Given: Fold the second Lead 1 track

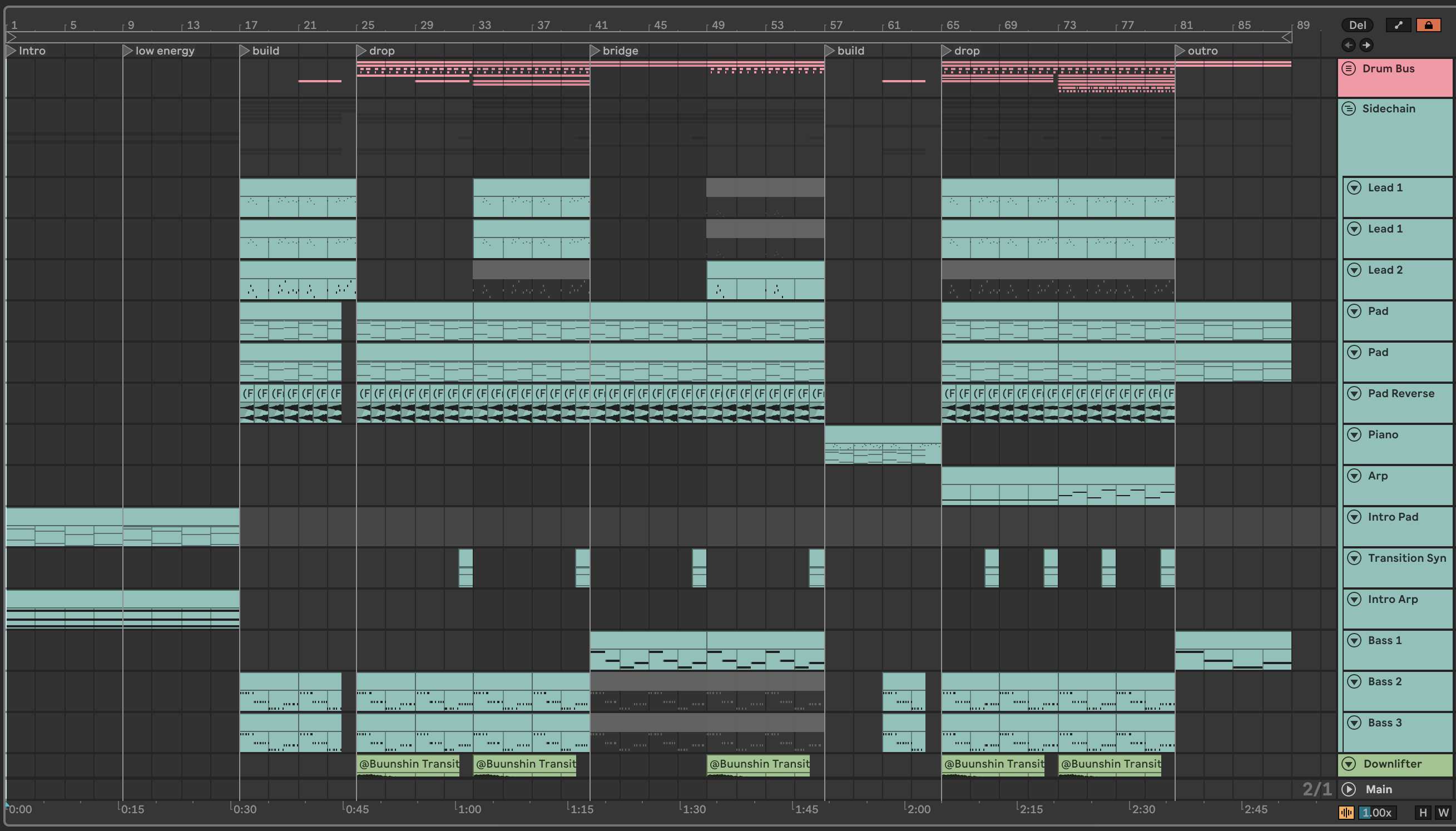Looking at the screenshot, I should [x=1354, y=229].
